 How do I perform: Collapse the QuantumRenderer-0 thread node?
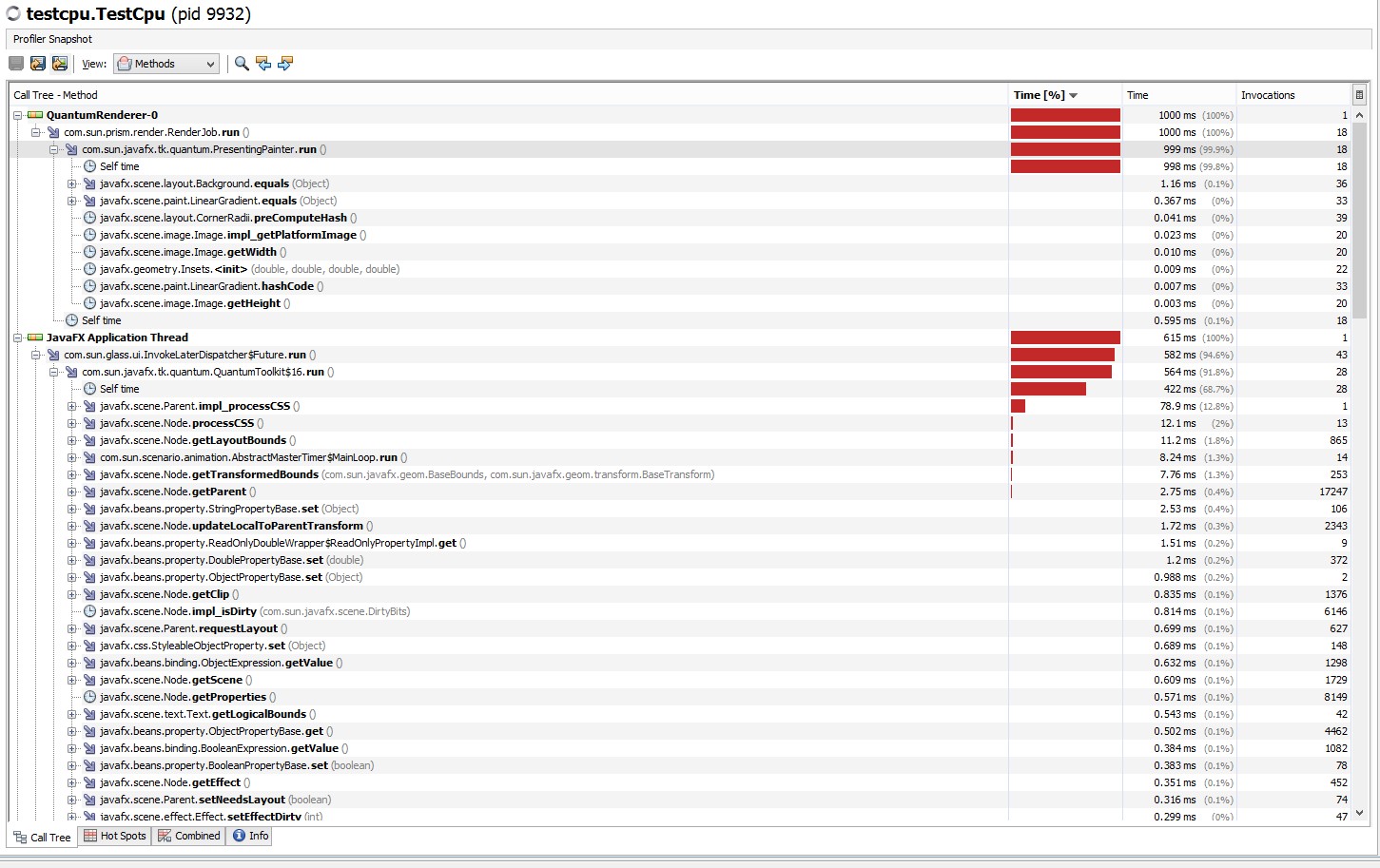pos(17,115)
